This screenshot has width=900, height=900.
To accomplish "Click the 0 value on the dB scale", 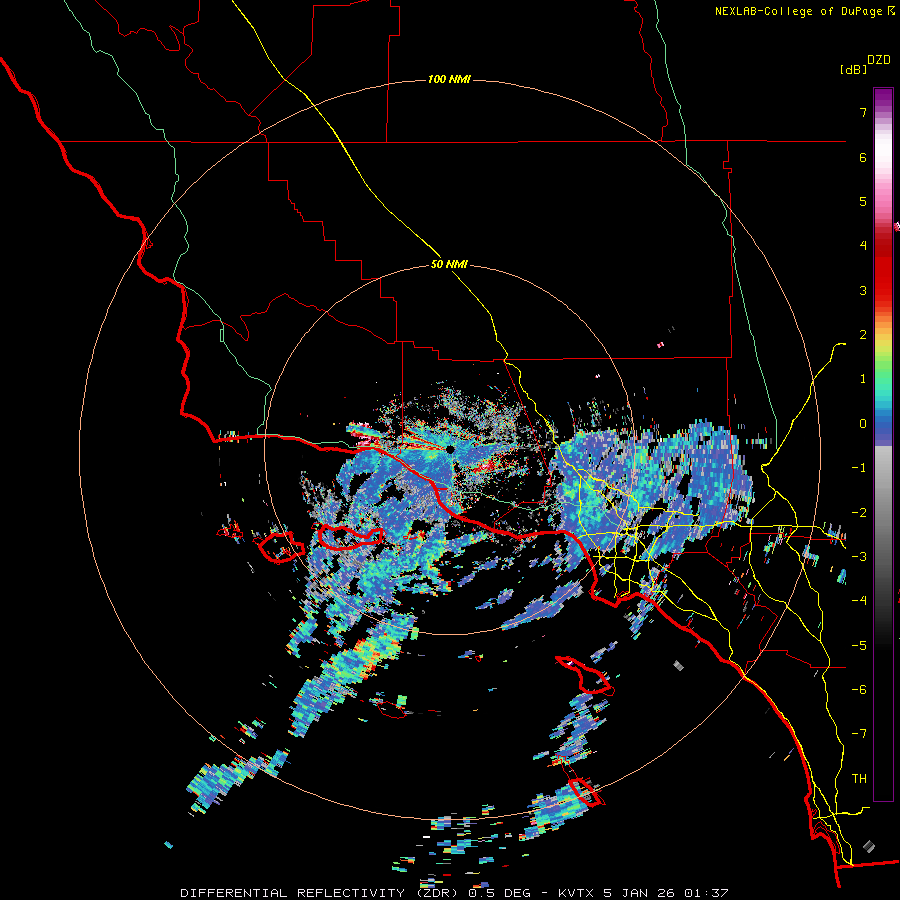I will (x=863, y=424).
